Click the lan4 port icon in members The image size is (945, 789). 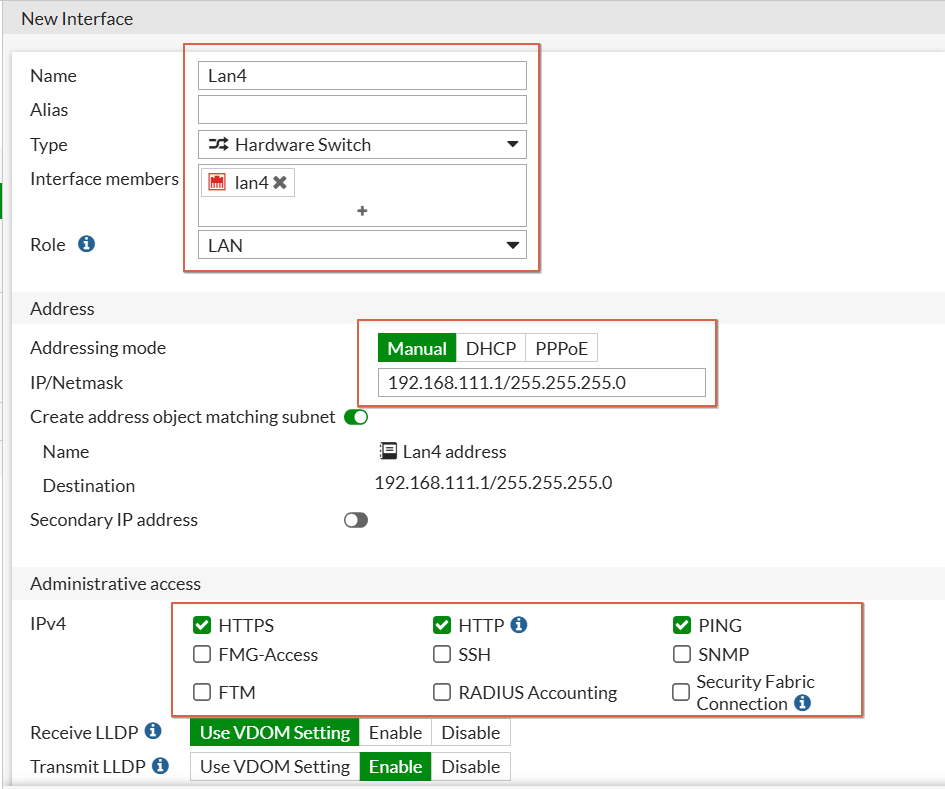217,182
